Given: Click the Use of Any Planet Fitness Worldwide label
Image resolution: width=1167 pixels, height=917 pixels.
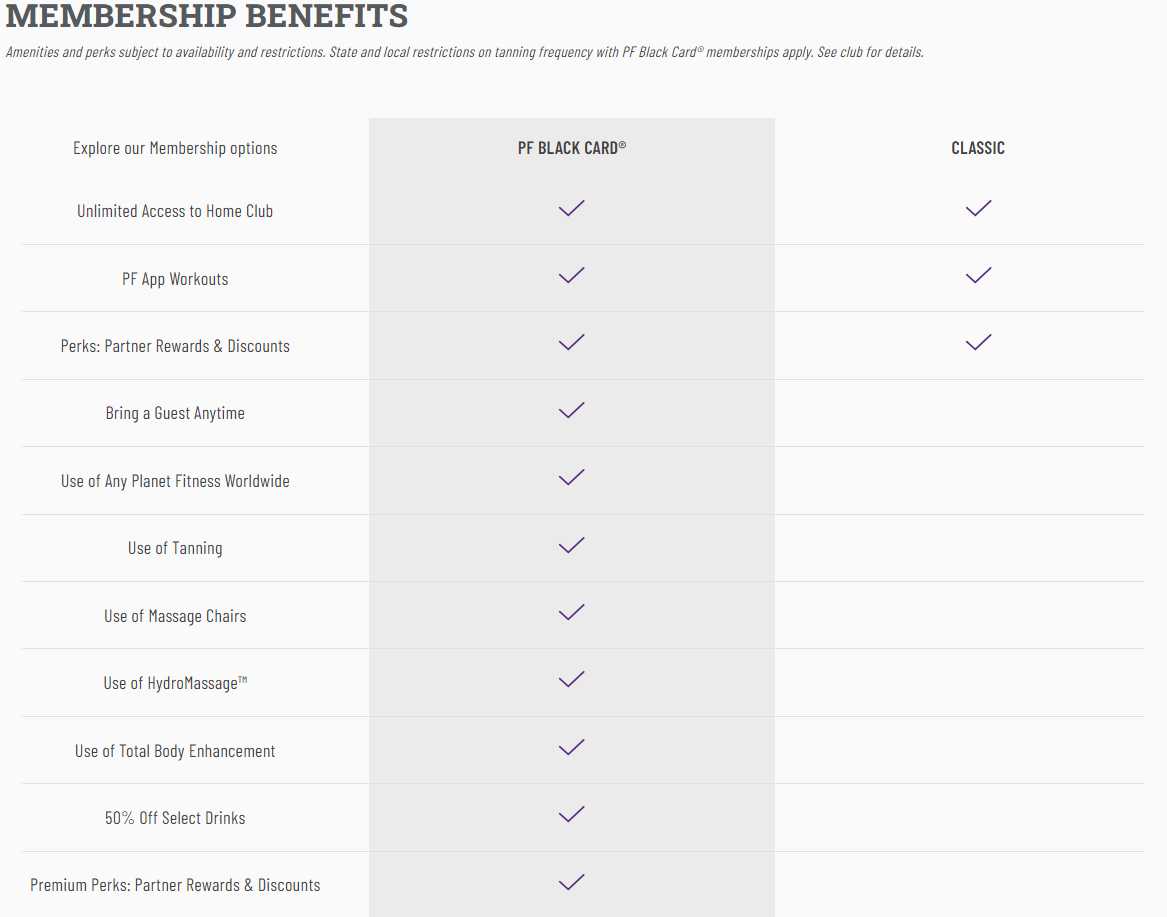Looking at the screenshot, I should click(175, 481).
